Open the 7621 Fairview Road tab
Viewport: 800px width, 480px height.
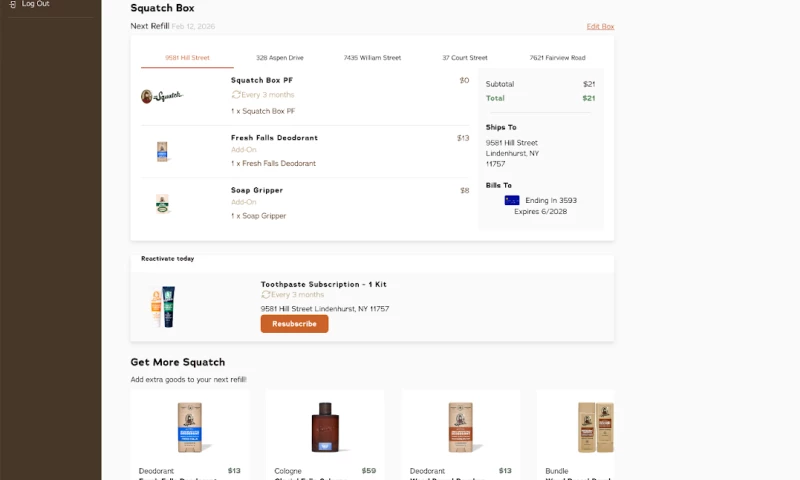point(557,58)
